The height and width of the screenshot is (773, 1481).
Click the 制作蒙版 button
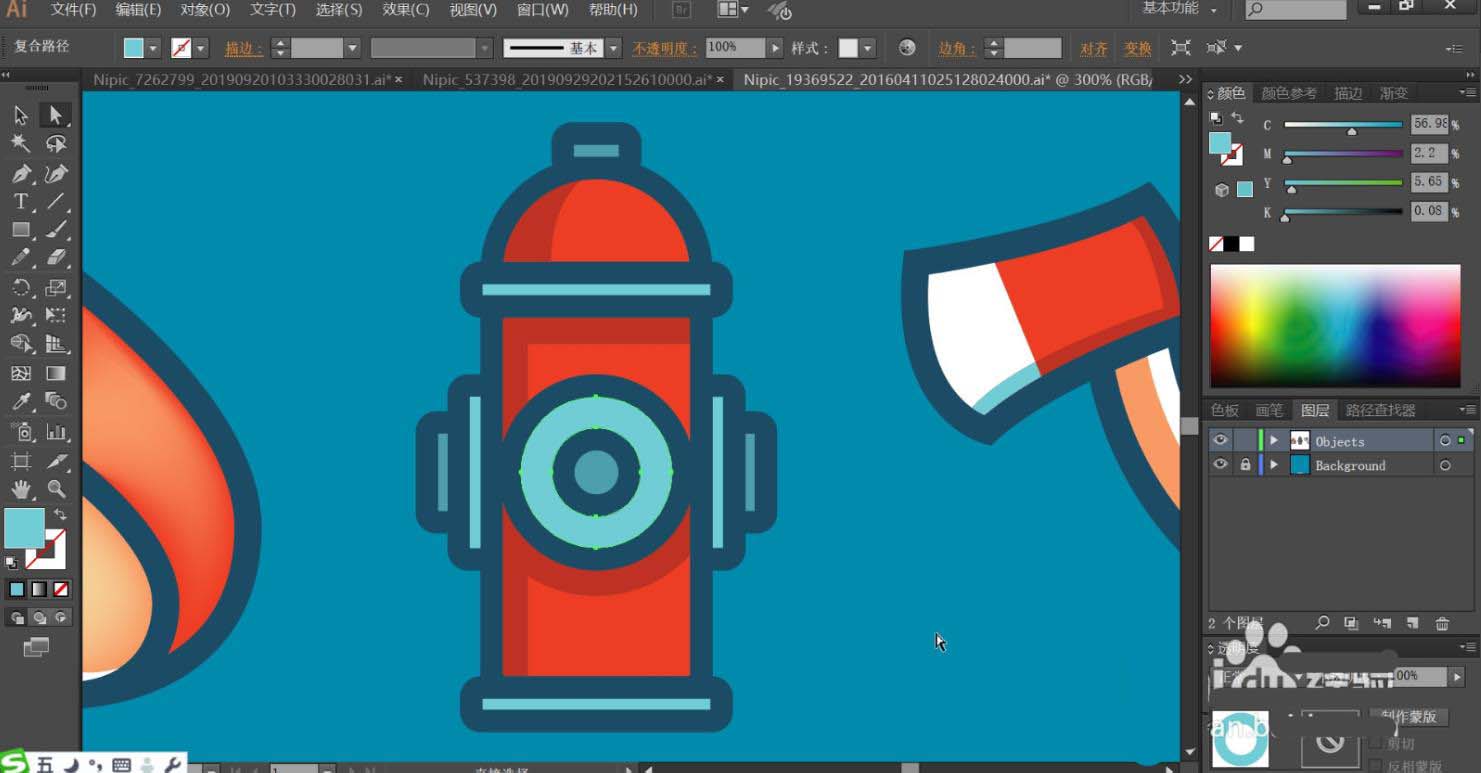click(x=1409, y=716)
